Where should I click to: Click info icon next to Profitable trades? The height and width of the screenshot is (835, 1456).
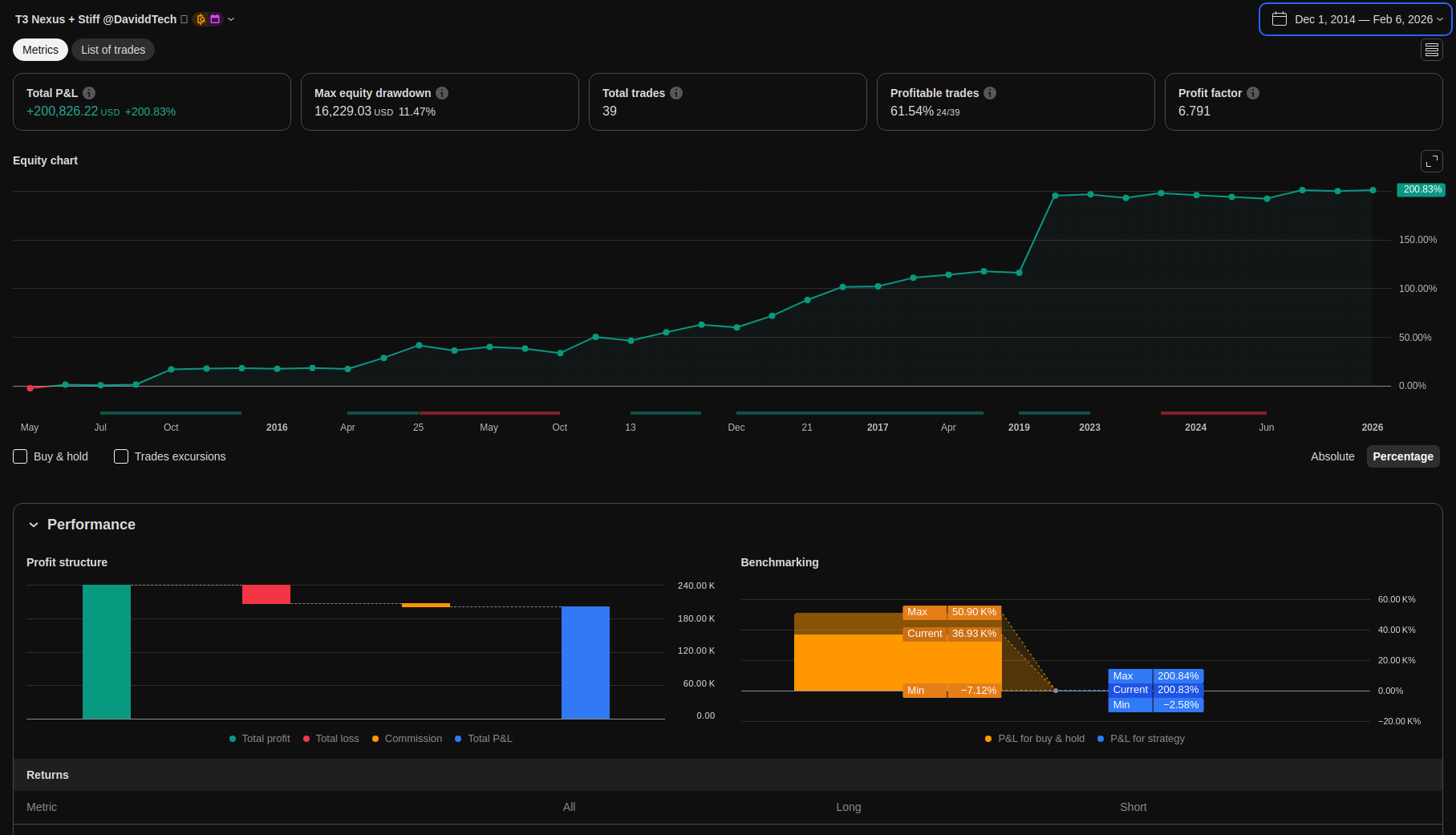990,93
